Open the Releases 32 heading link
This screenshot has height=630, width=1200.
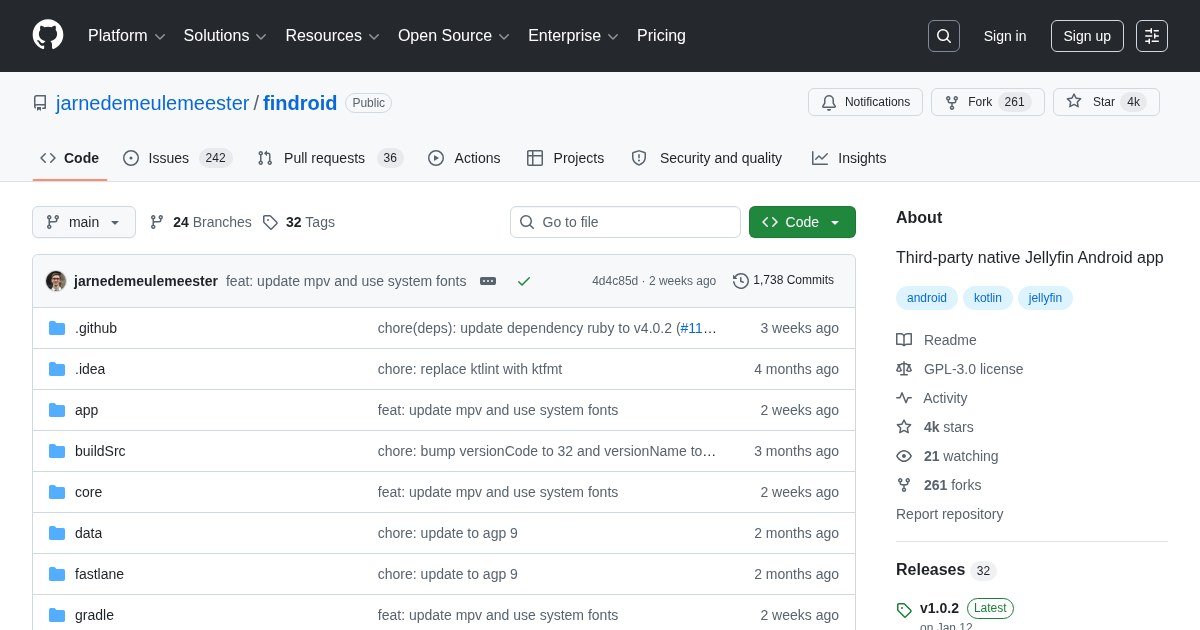[x=946, y=570]
